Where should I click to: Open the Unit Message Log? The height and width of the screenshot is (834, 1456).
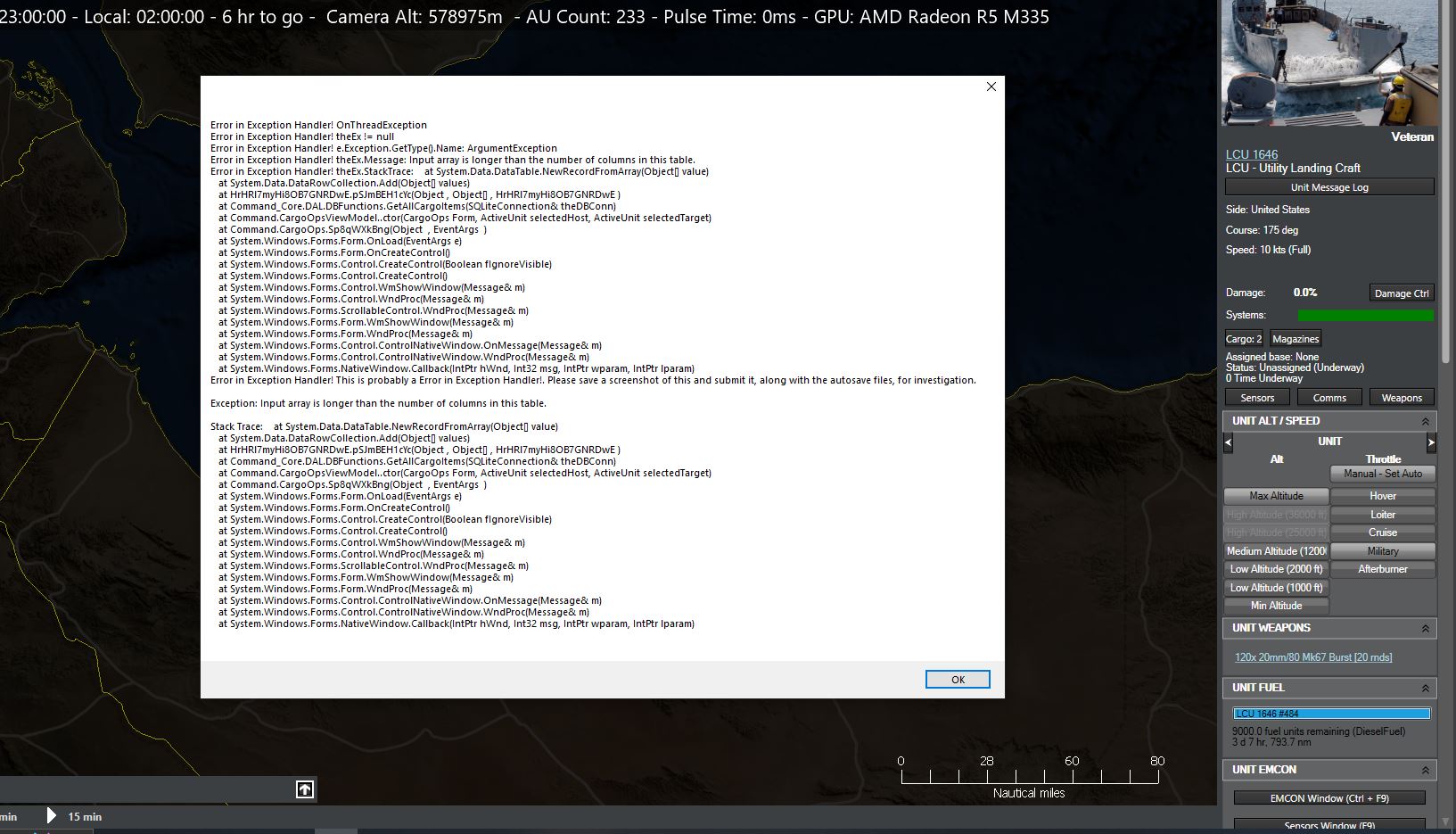click(x=1328, y=186)
